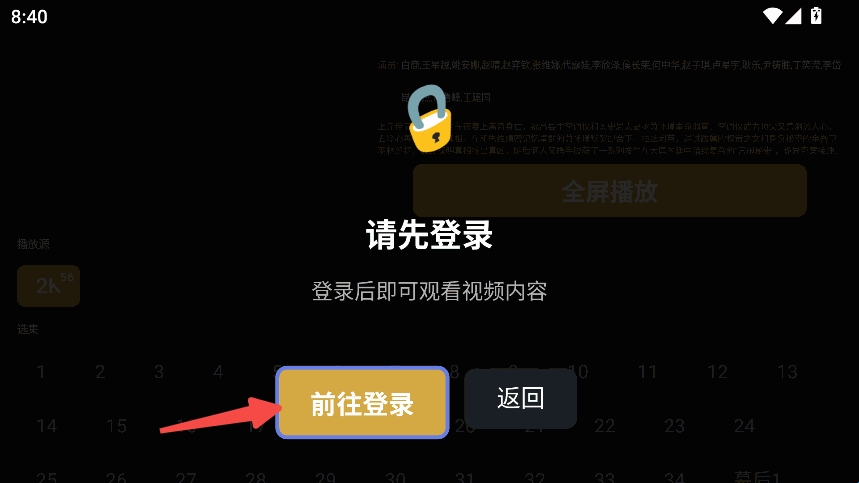Tap the 前往登录 login button
Screen dimensions: 859x483
click(362, 402)
